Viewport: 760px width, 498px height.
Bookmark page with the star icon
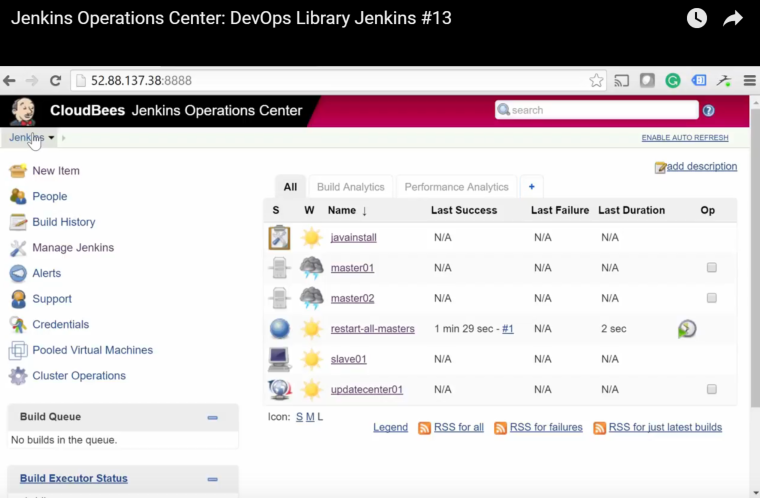(596, 81)
